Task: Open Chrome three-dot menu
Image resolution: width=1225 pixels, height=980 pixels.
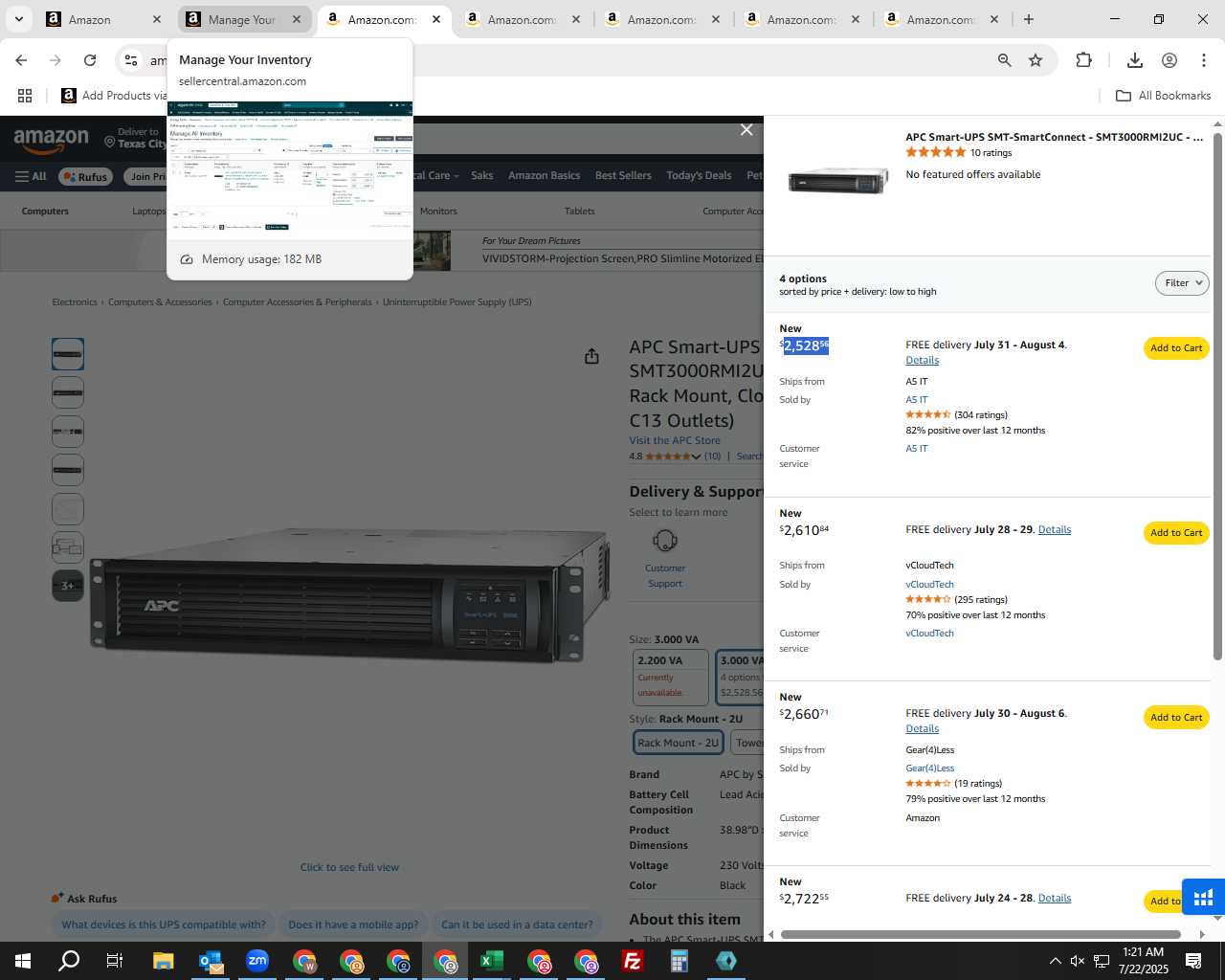Action: click(x=1204, y=60)
